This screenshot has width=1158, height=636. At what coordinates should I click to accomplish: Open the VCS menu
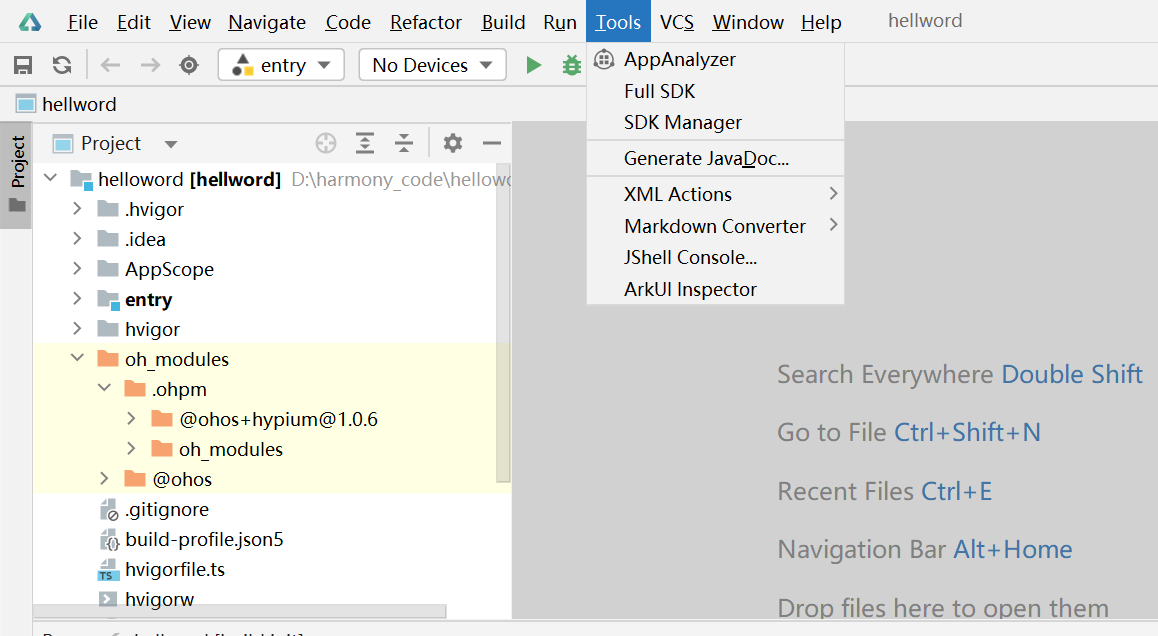click(x=676, y=22)
